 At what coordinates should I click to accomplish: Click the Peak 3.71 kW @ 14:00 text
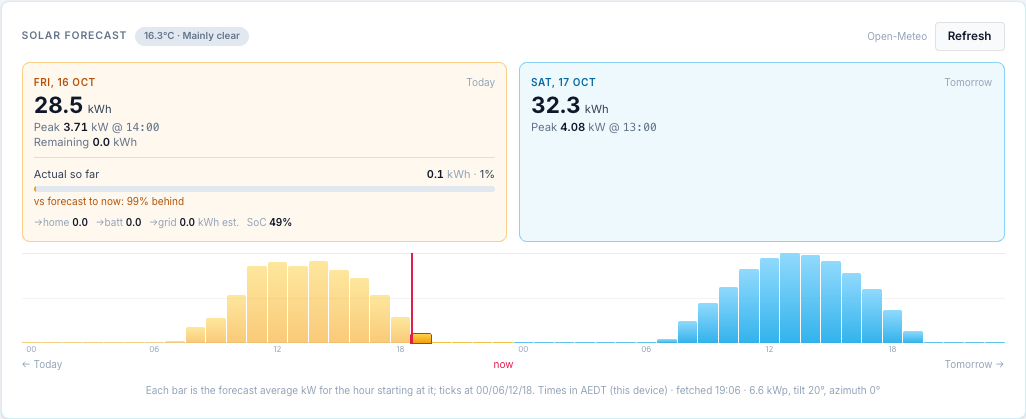96,128
